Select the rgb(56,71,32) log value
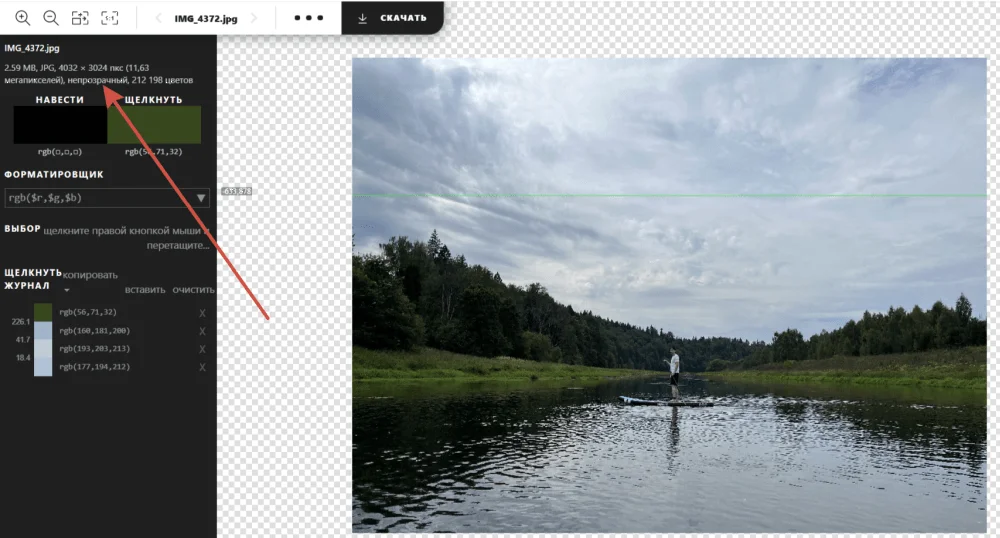Image resolution: width=1000 pixels, height=538 pixels. click(x=88, y=312)
